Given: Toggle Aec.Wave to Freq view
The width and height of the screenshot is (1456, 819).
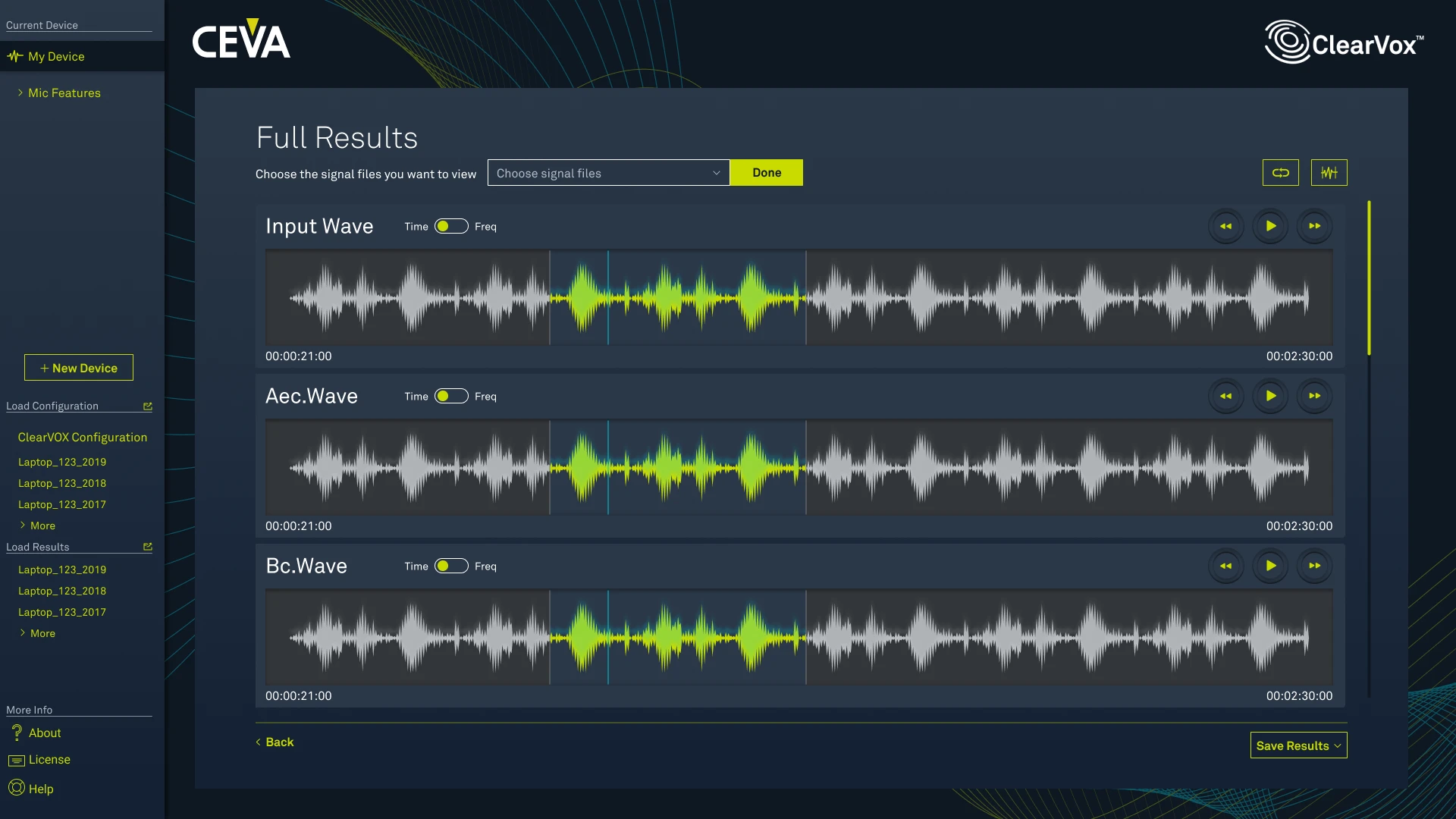Looking at the screenshot, I should [x=451, y=397].
